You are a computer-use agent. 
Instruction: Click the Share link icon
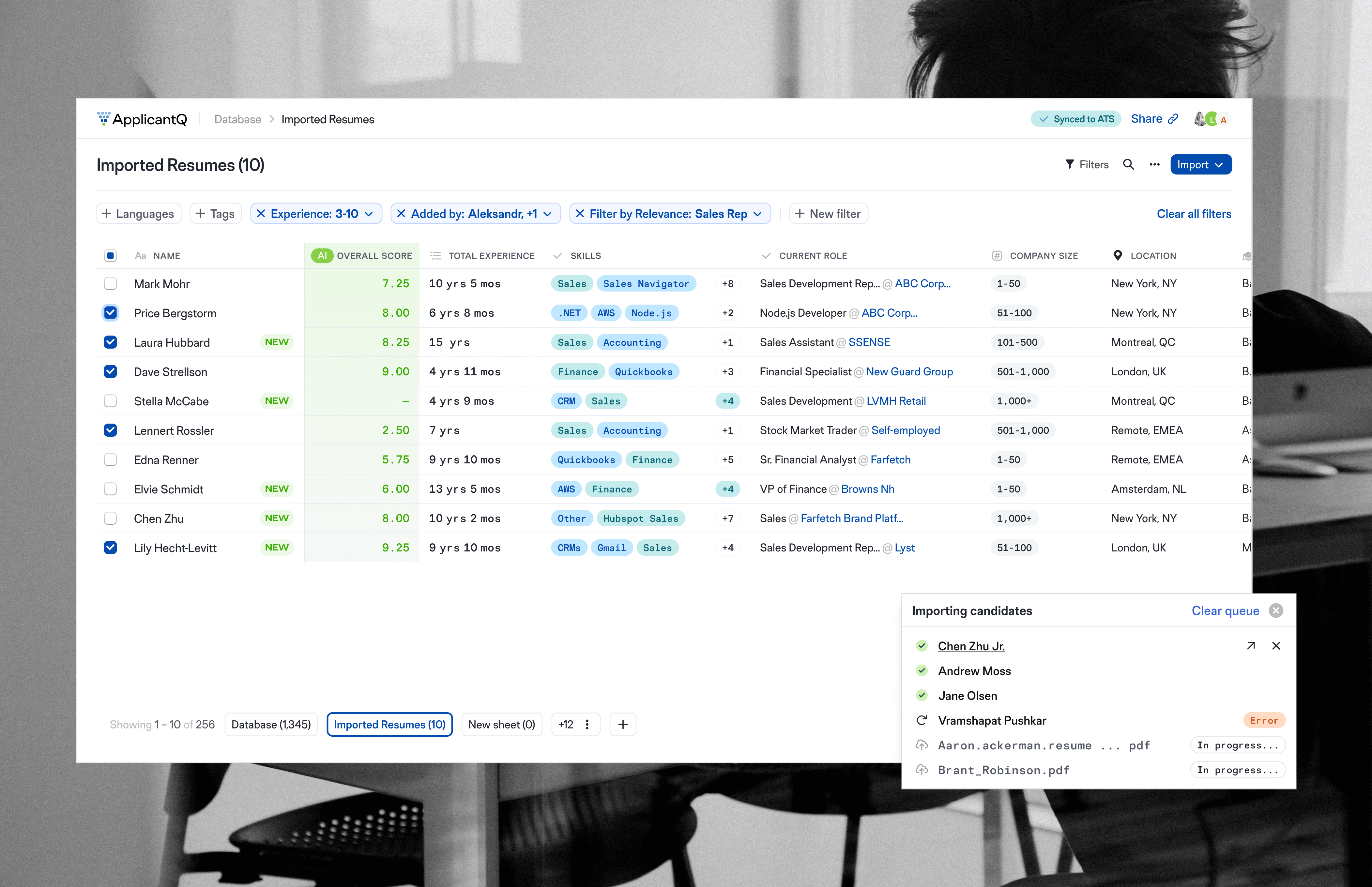point(1173,119)
